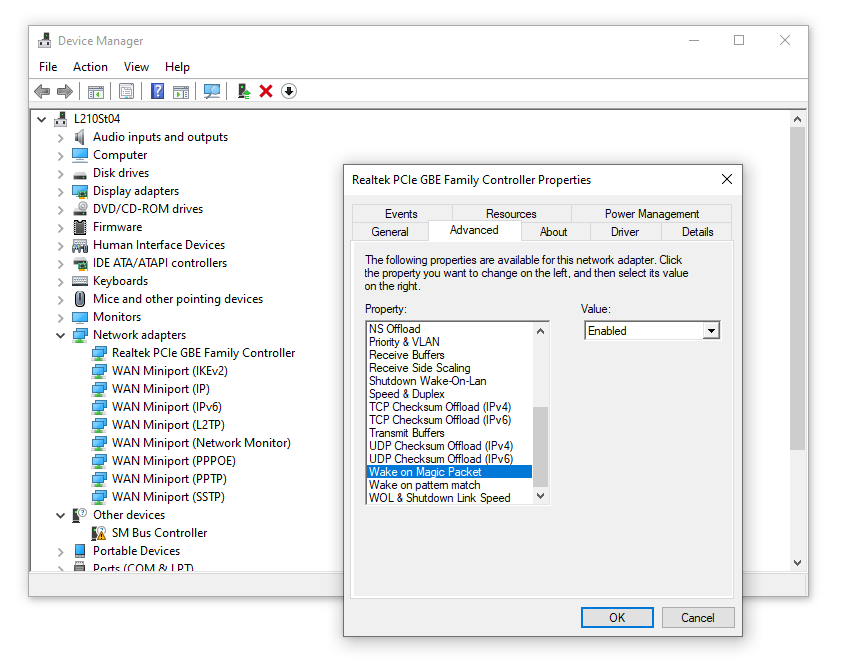Select the Receive Side Scaling property
The image size is (843, 670).
click(450, 368)
